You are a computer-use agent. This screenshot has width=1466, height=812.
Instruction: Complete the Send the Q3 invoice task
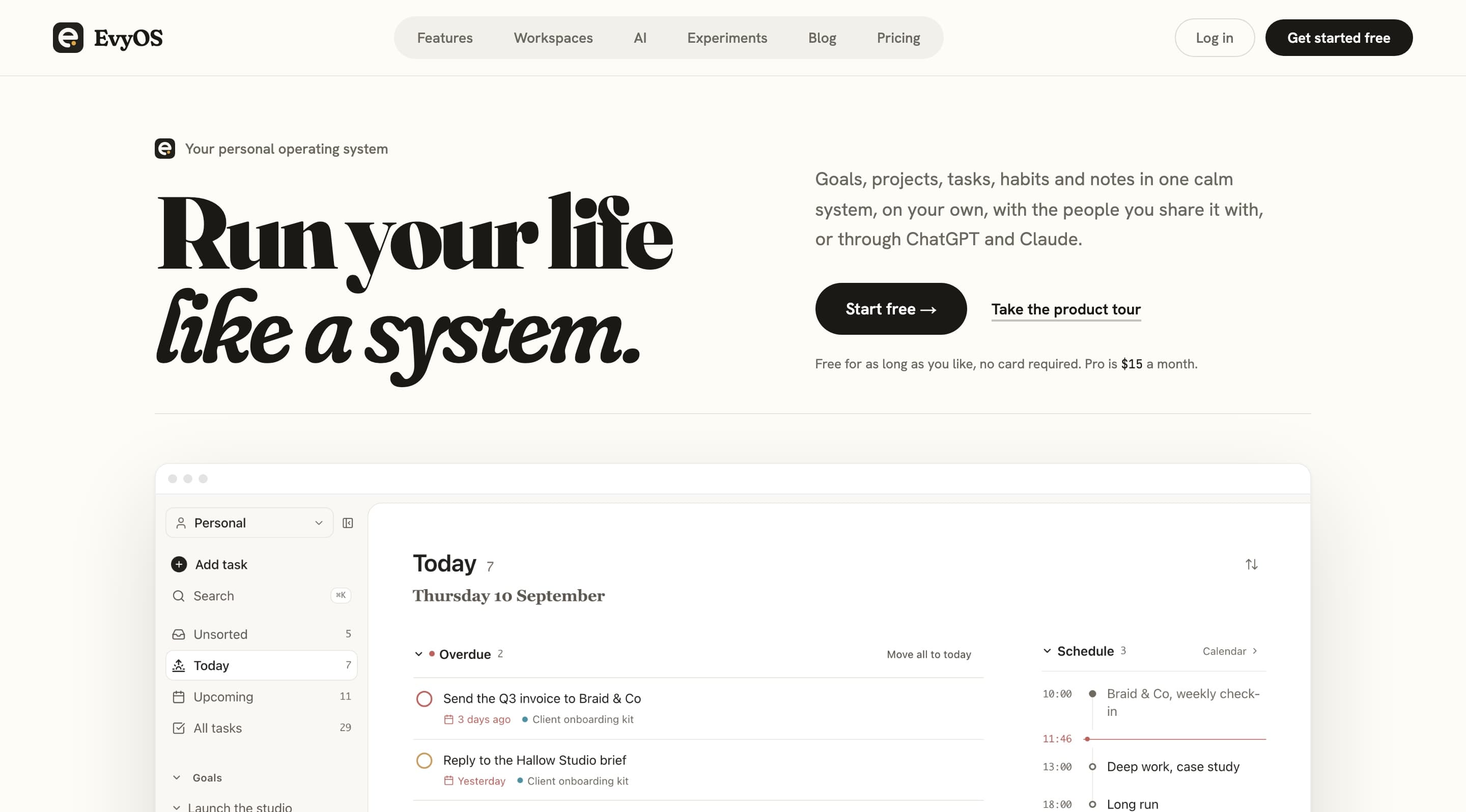424,699
